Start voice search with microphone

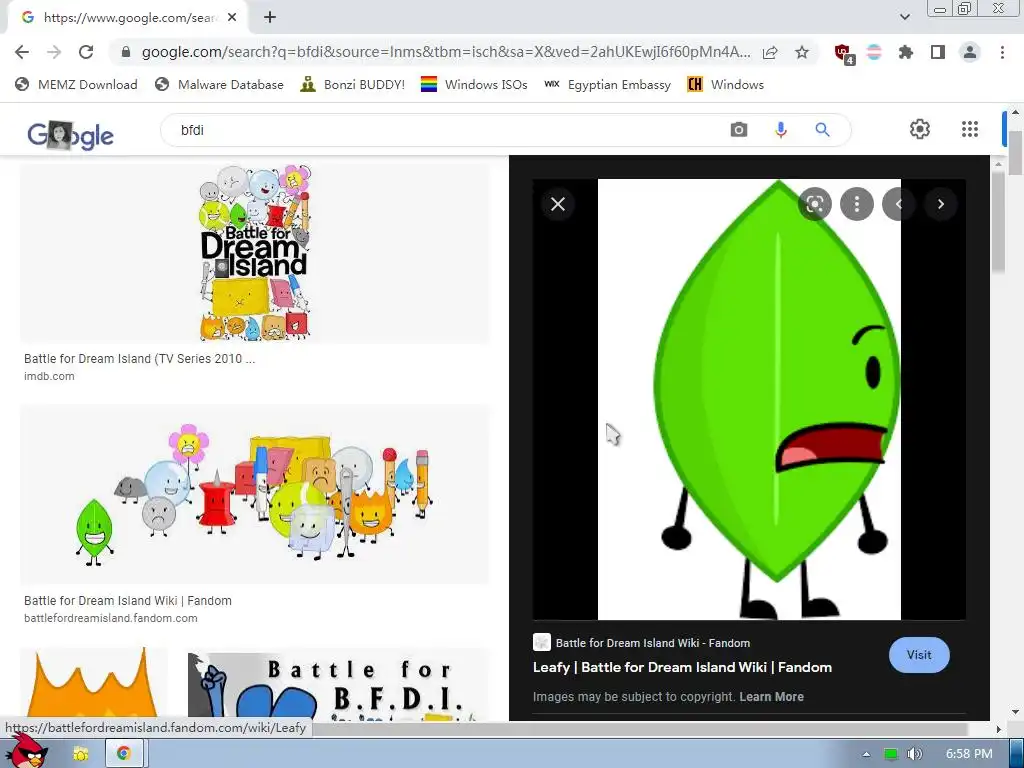780,130
